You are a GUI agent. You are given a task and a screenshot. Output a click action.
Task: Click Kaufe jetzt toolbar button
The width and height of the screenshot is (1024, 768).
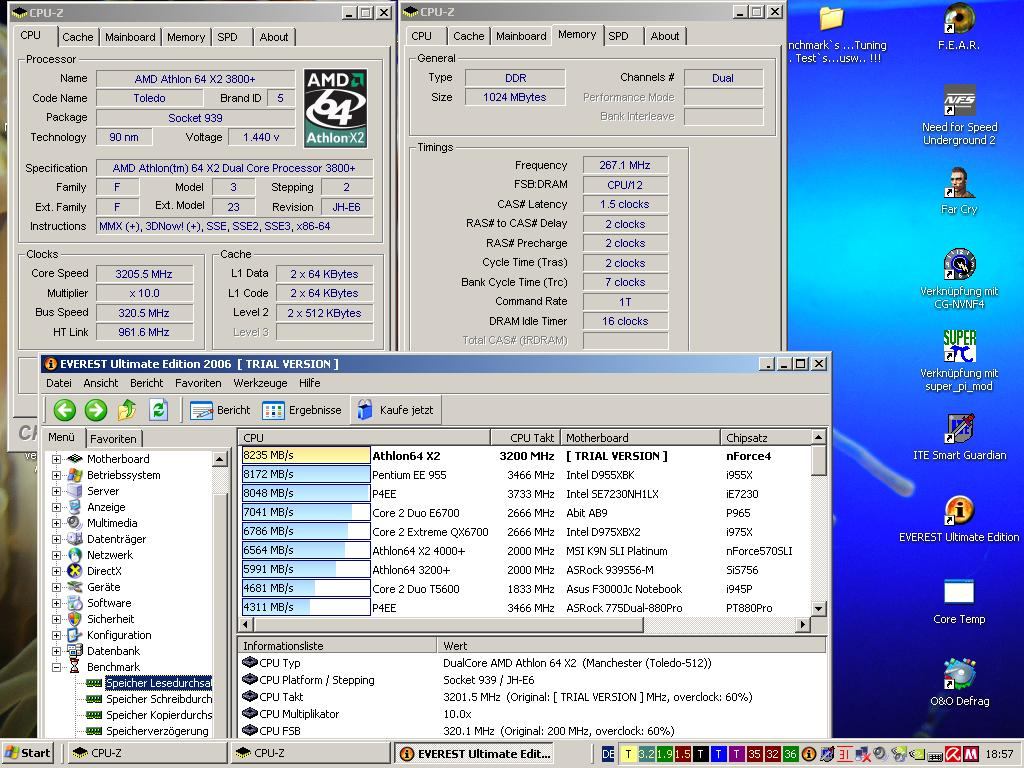(396, 410)
